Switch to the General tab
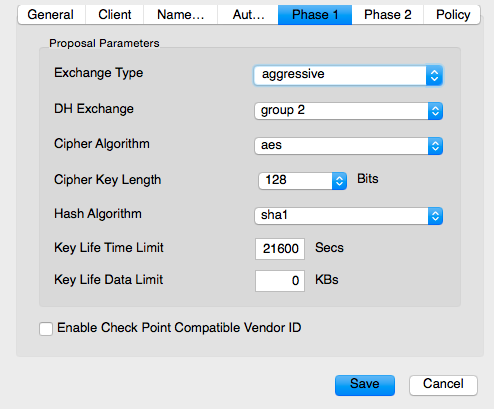The width and height of the screenshot is (494, 409). coord(51,15)
